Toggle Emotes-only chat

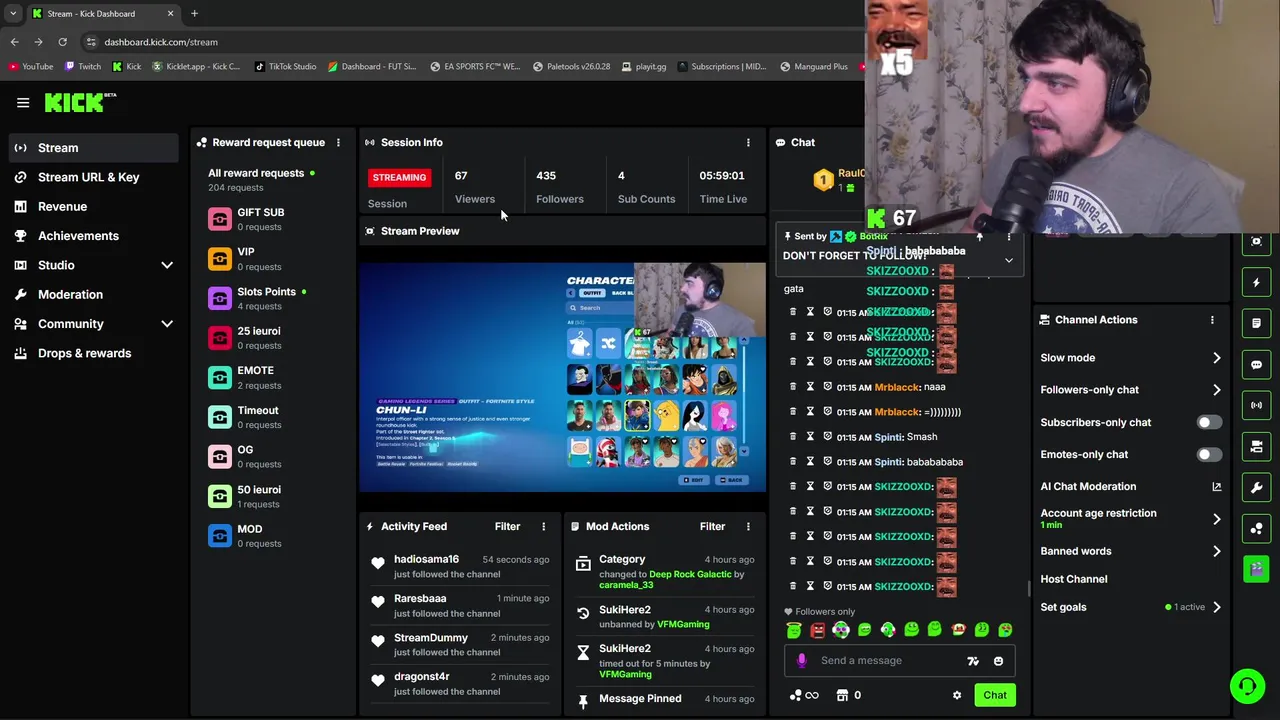coord(1209,454)
